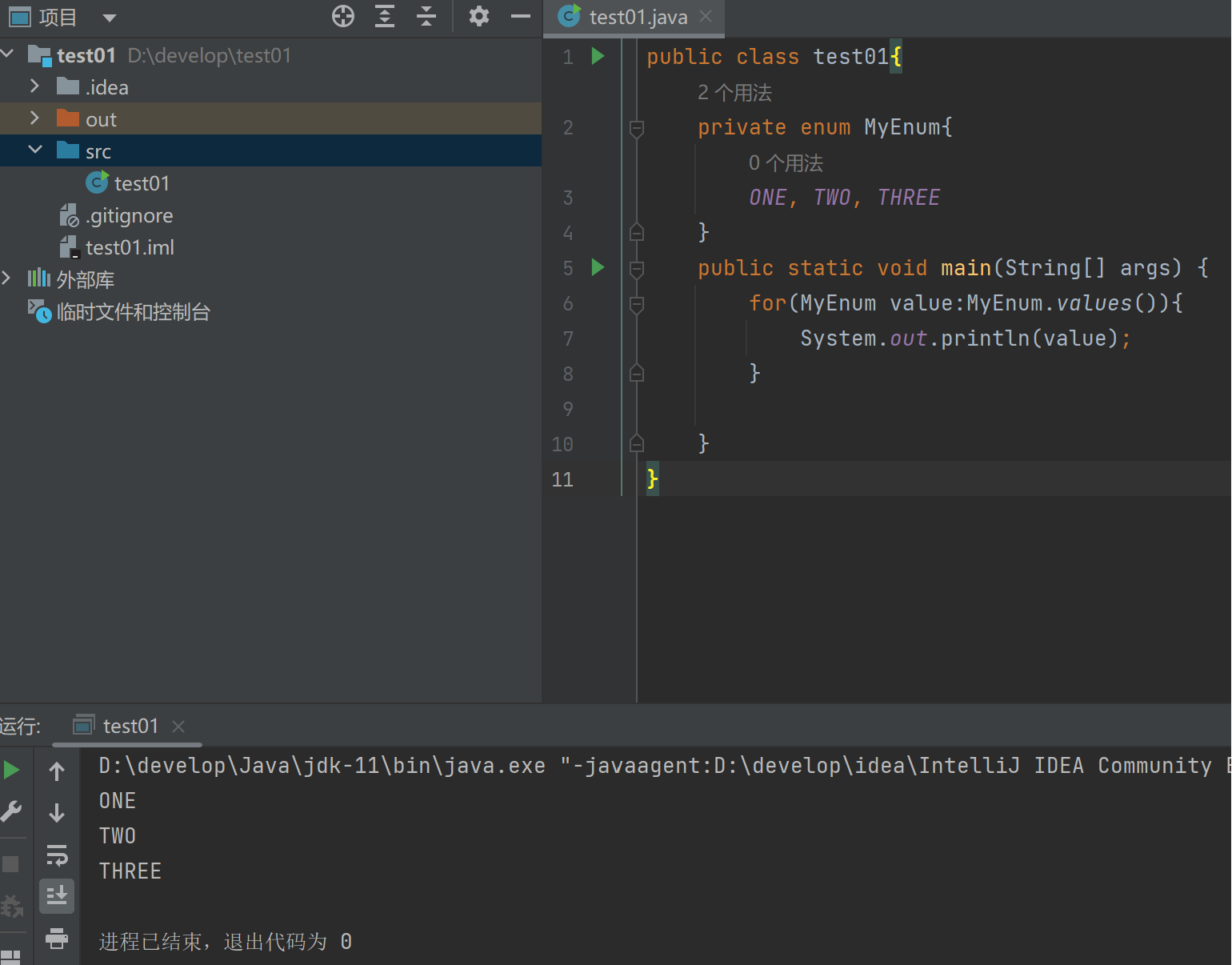Toggle scroll-to-end in run console
This screenshot has height=965, width=1232.
57,896
